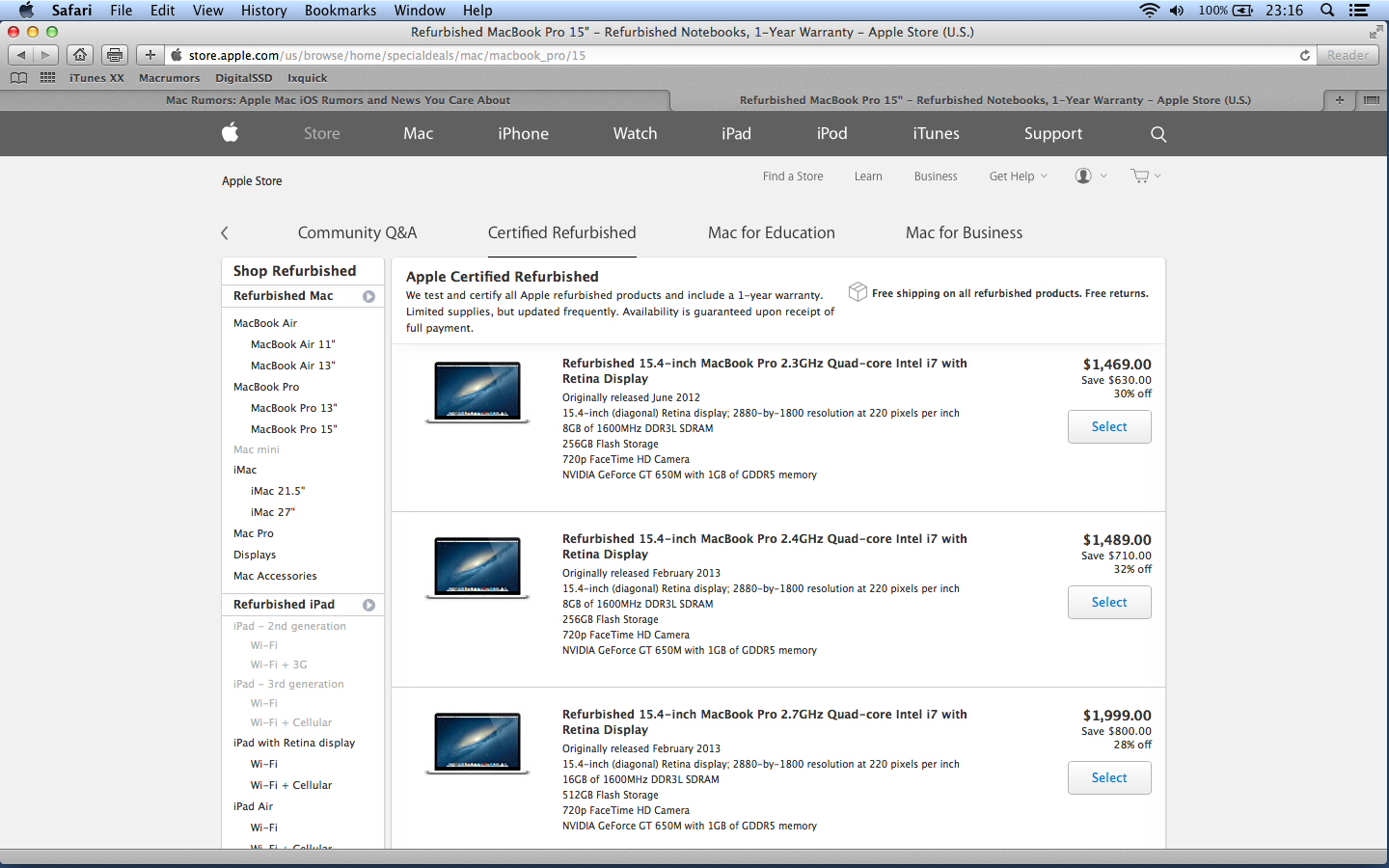Image resolution: width=1389 pixels, height=868 pixels.
Task: Click the Apple logo in site navigation
Action: [230, 133]
